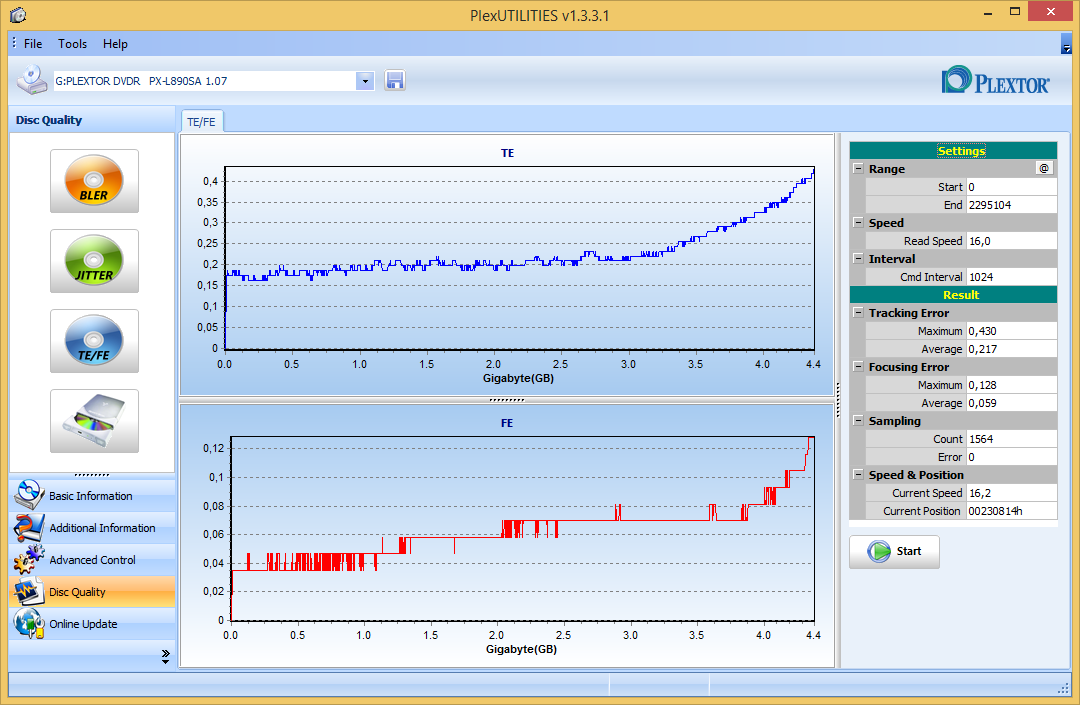Go to Additional Information section
Screen dimensions: 1080x705
[x=92, y=527]
